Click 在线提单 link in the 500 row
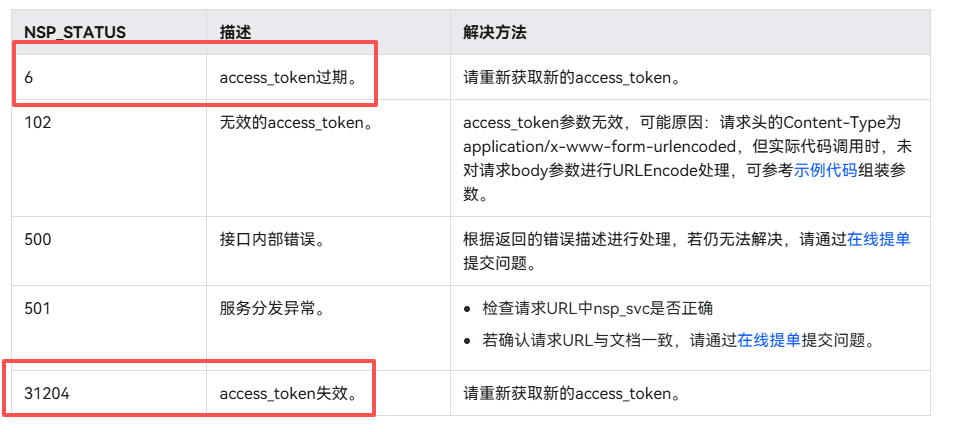 (878, 240)
